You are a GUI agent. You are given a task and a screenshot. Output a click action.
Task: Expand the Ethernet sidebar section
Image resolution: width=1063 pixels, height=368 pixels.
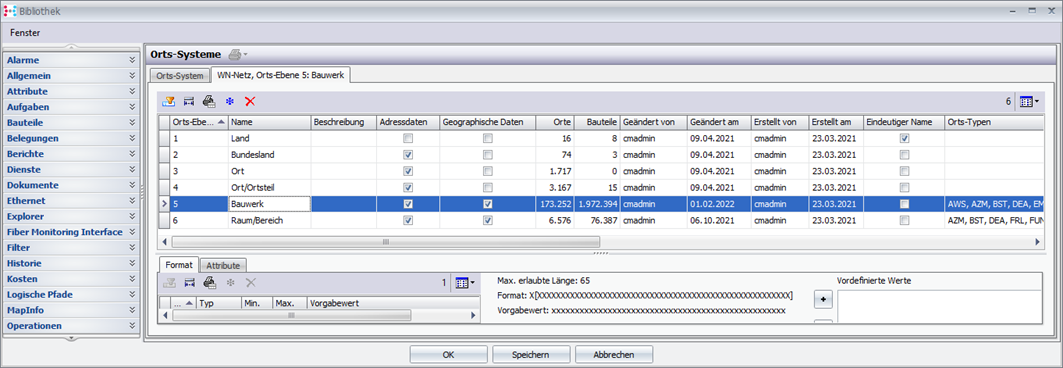point(71,201)
